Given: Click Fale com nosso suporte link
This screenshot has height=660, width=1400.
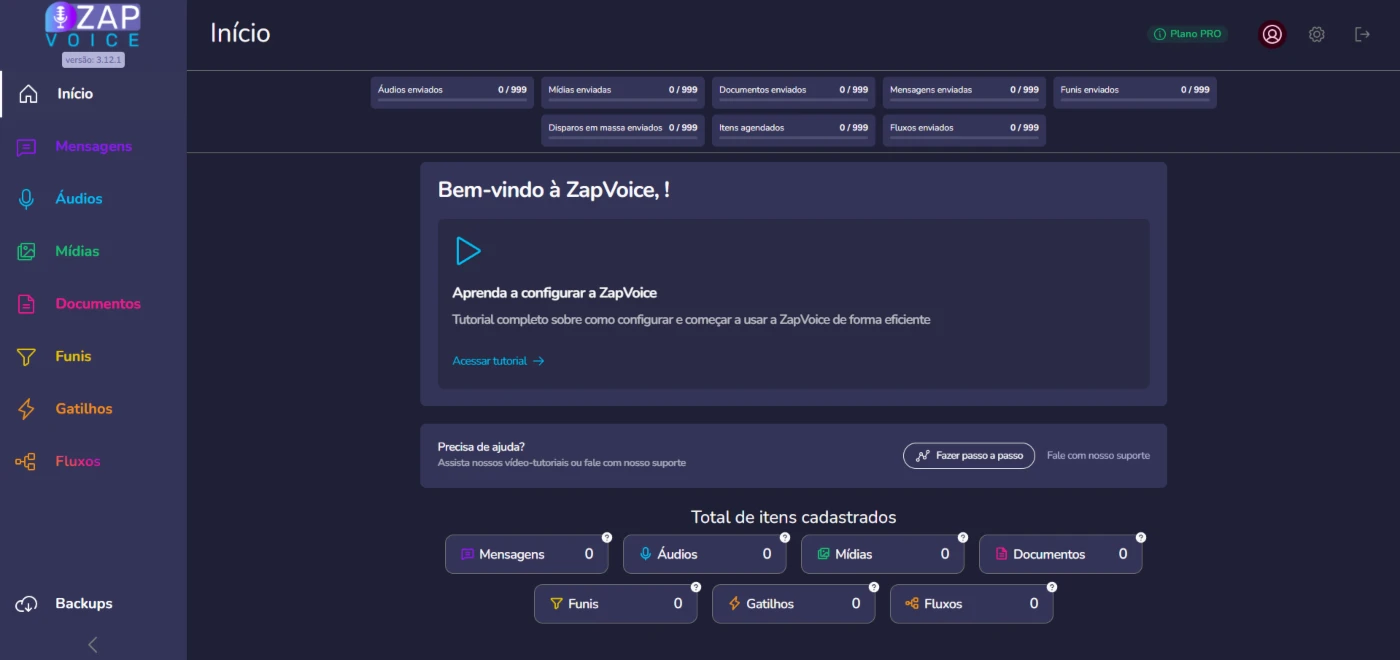Looking at the screenshot, I should coord(1098,456).
